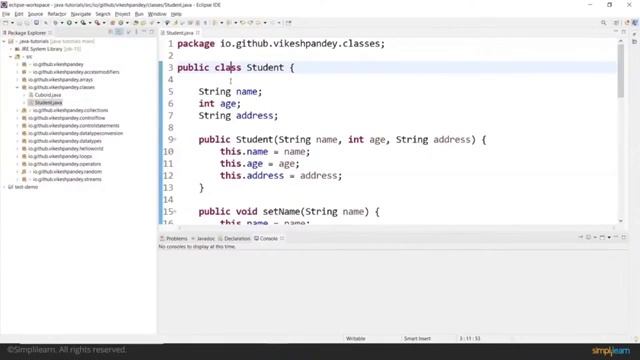The width and height of the screenshot is (640, 360).
Task: Collapse the src folder node
Action: click(11, 57)
